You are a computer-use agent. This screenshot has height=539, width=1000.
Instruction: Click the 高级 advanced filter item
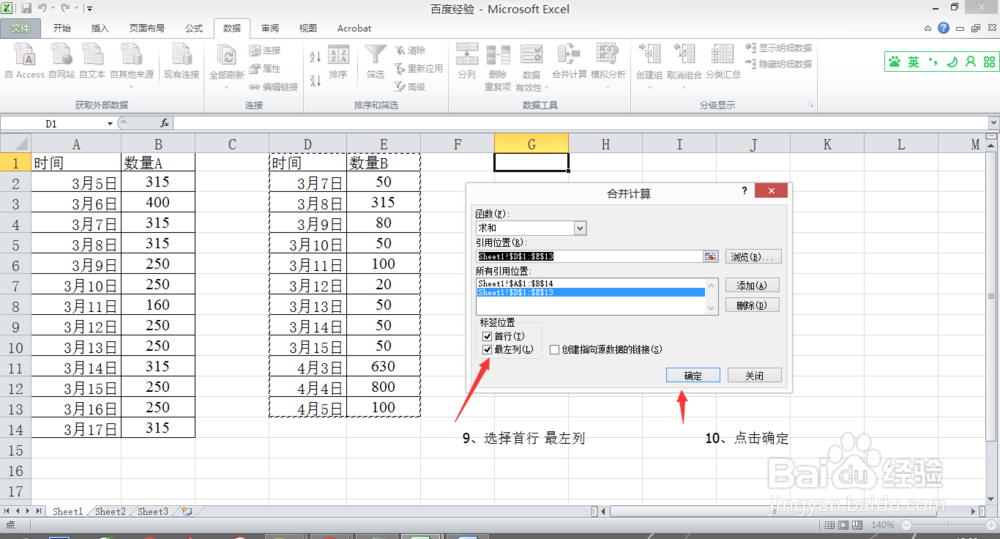coord(410,87)
